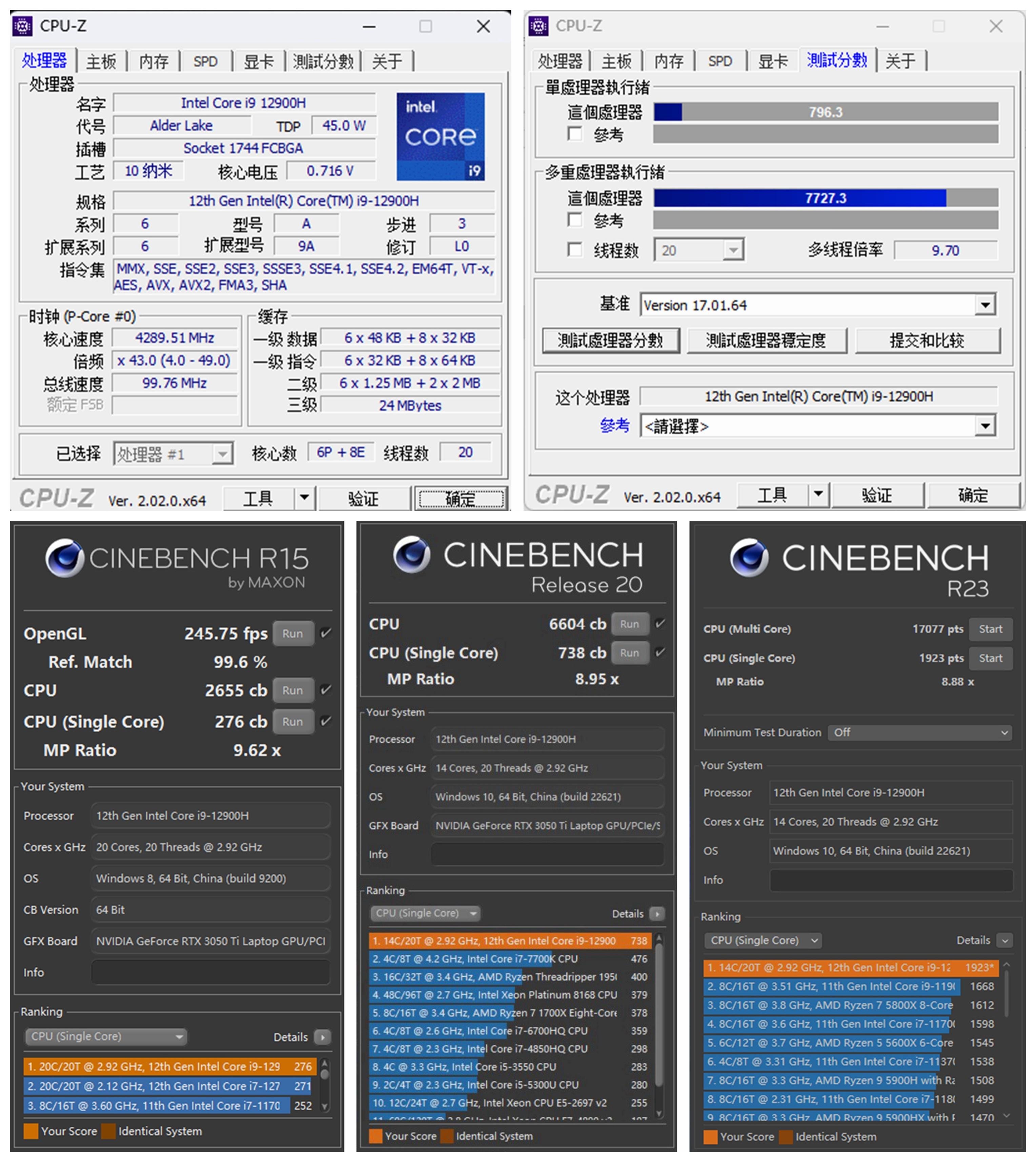Click the Cinebench R15 sphere logo

click(x=65, y=558)
